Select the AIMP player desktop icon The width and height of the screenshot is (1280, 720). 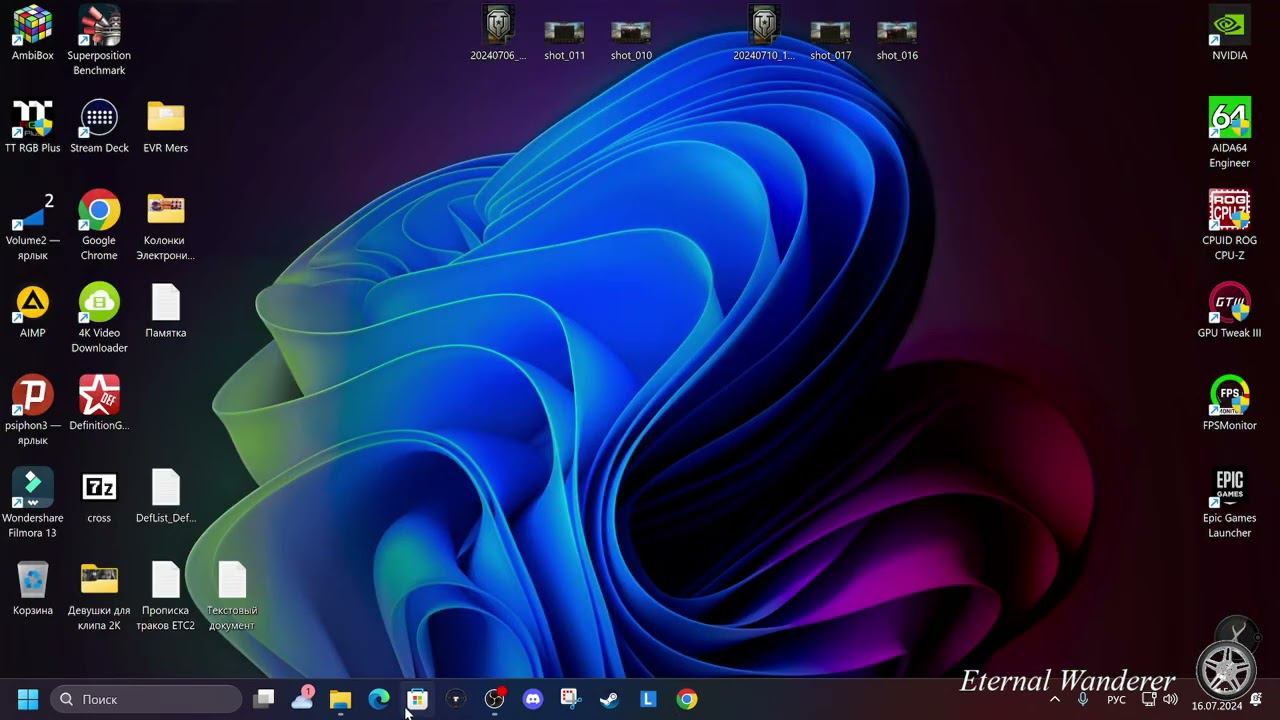point(32,303)
